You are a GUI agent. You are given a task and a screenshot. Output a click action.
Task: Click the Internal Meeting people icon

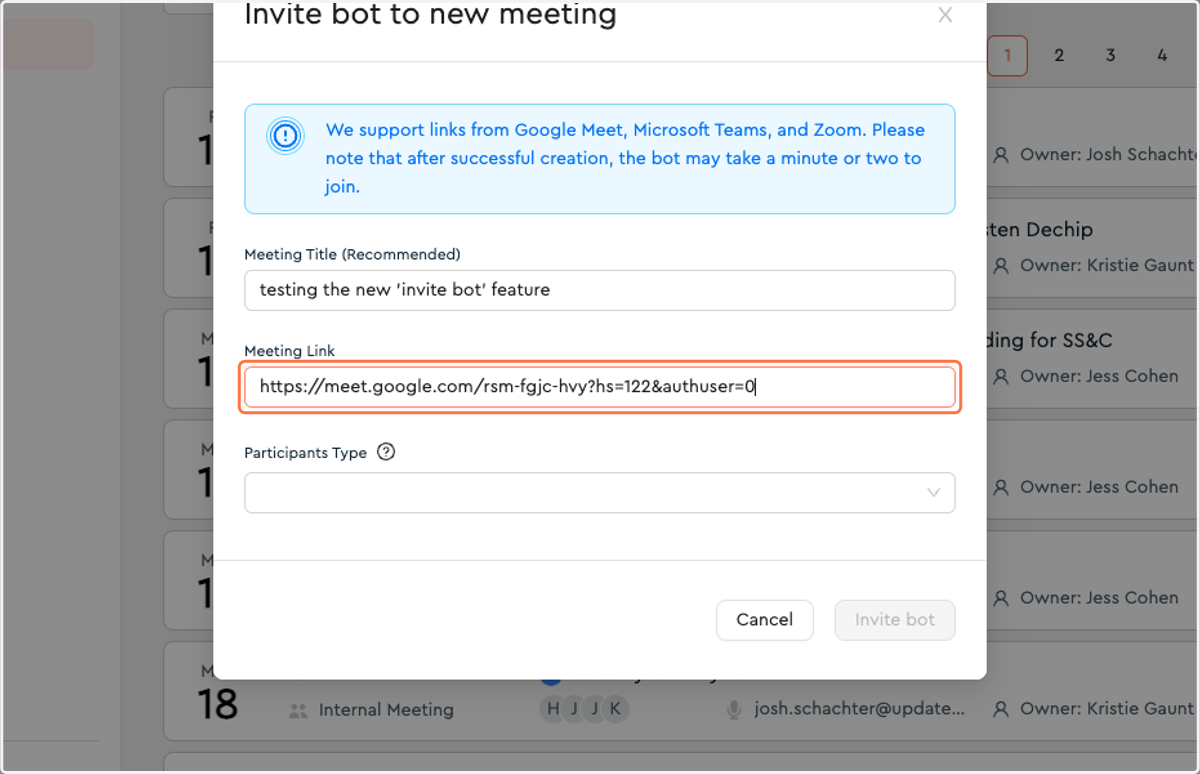click(297, 710)
